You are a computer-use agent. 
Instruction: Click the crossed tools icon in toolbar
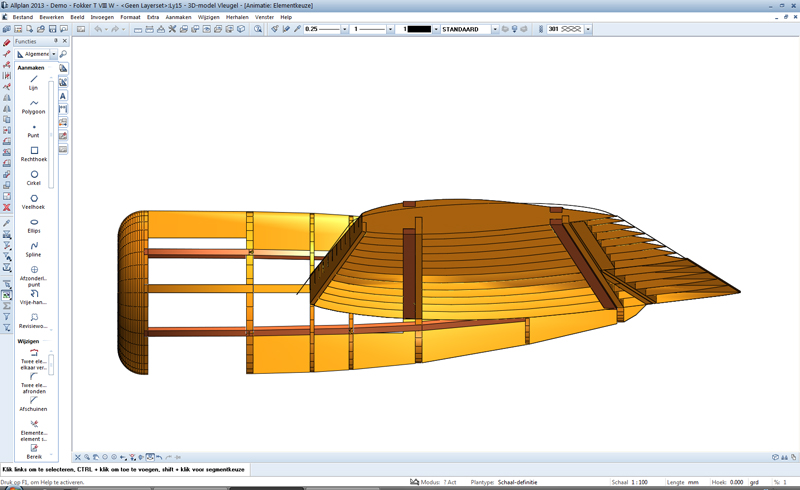(x=172, y=29)
